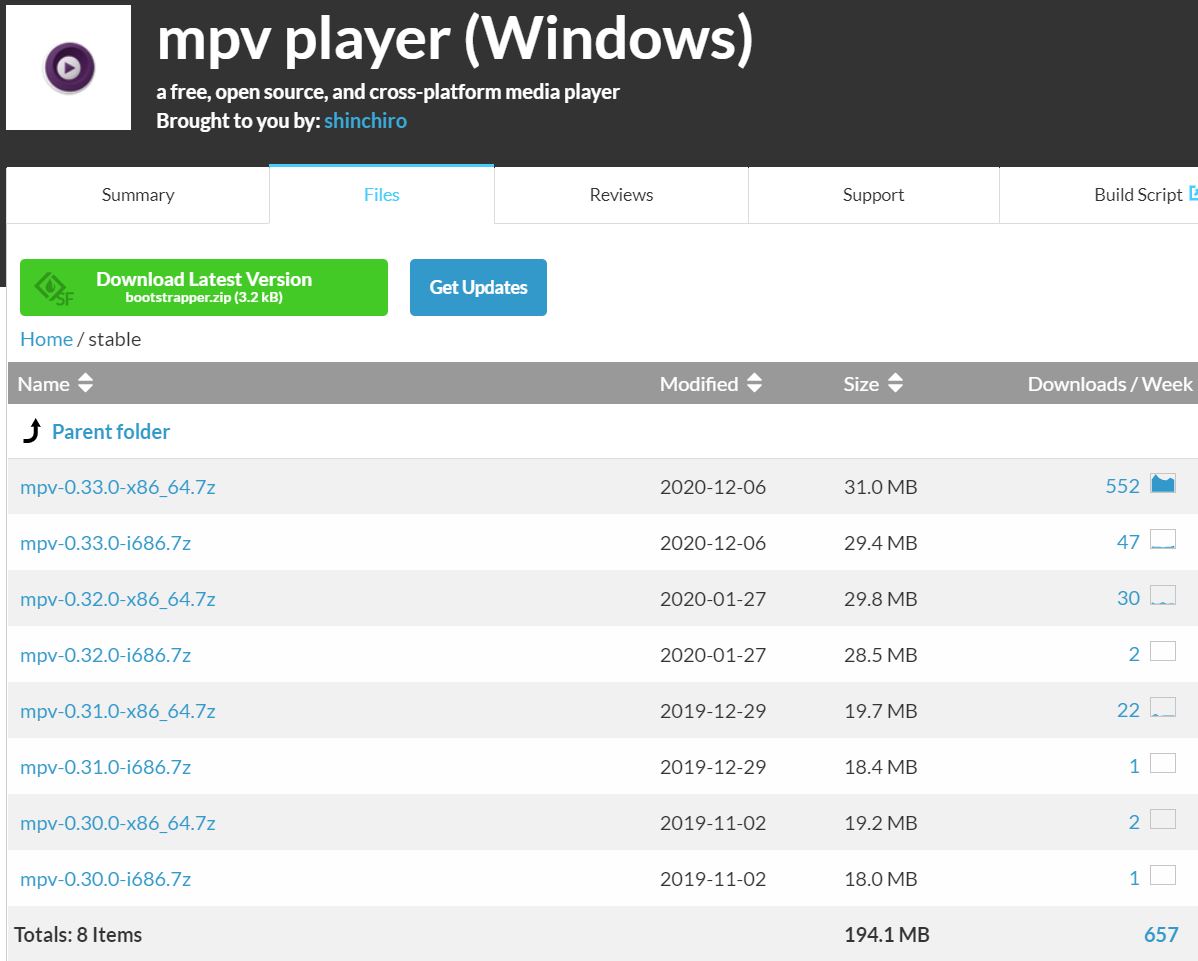This screenshot has height=961, width=1198.
Task: Download mpv-0.32.0-i686.7z file
Action: point(105,655)
